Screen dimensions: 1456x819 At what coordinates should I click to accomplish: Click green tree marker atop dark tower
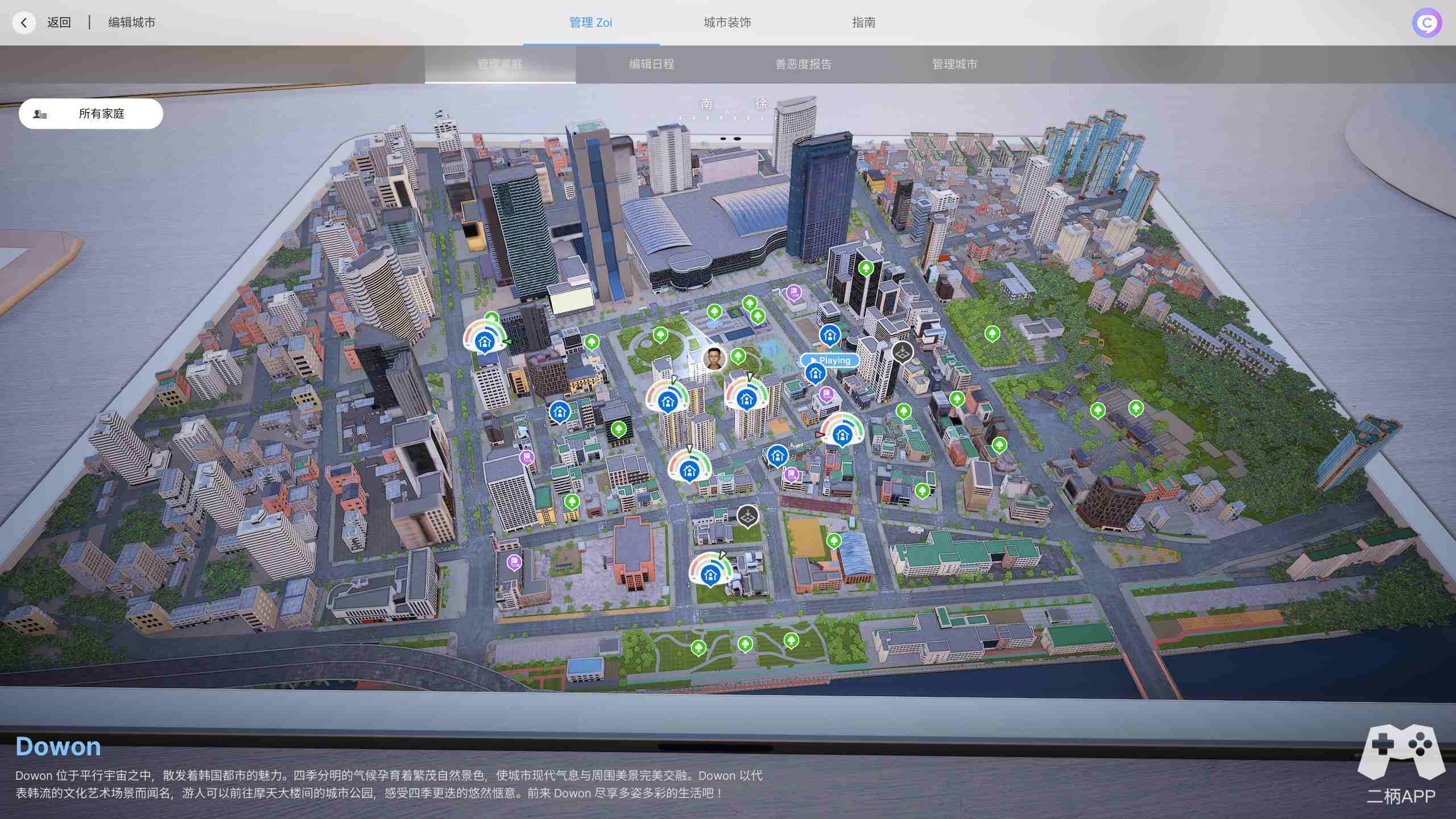click(866, 267)
